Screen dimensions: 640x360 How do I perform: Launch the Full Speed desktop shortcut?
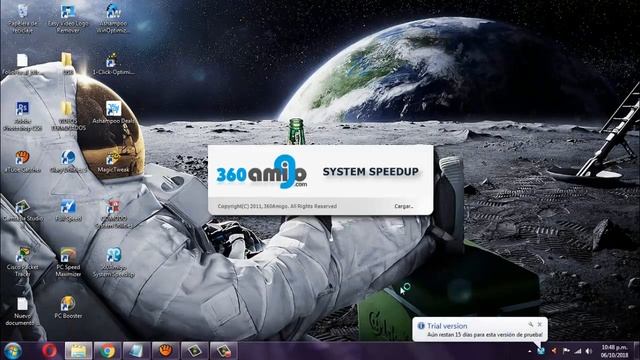tap(68, 211)
